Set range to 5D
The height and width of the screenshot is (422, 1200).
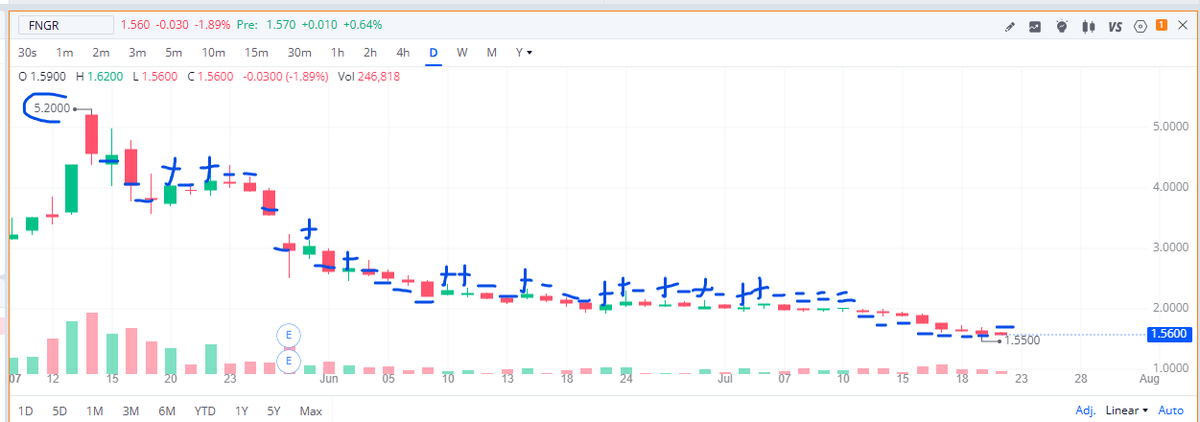pos(60,411)
